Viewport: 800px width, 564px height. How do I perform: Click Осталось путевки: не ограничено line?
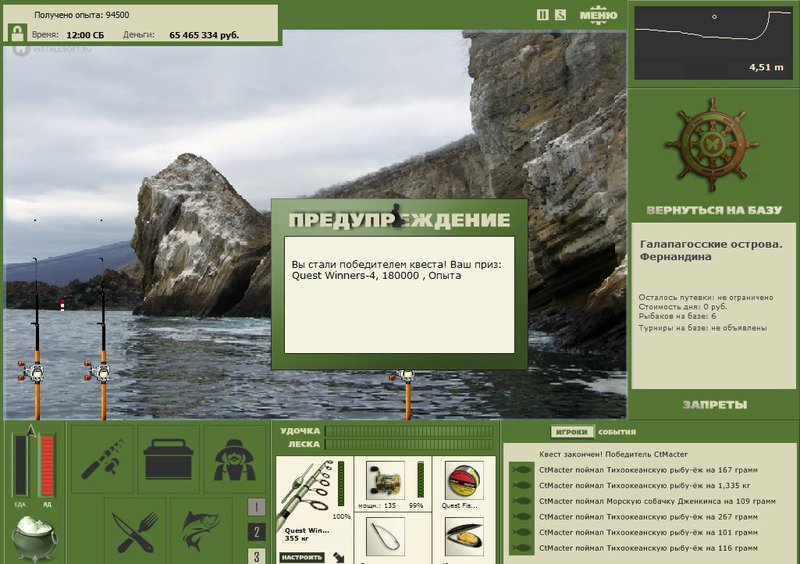706,297
